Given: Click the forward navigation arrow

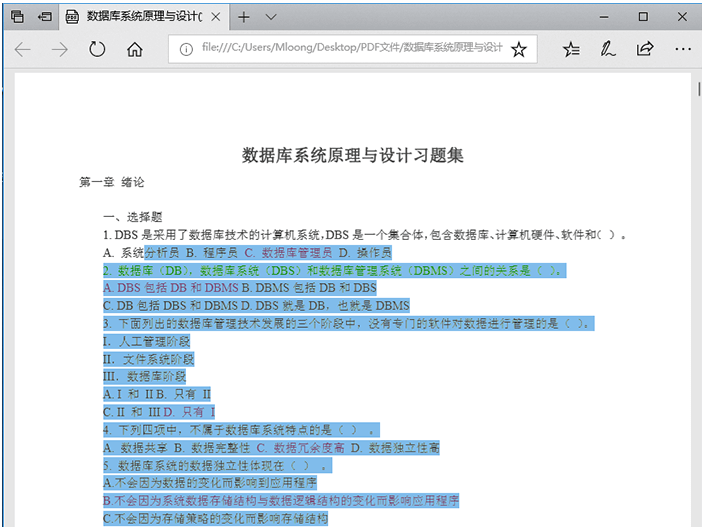Looking at the screenshot, I should [60, 49].
